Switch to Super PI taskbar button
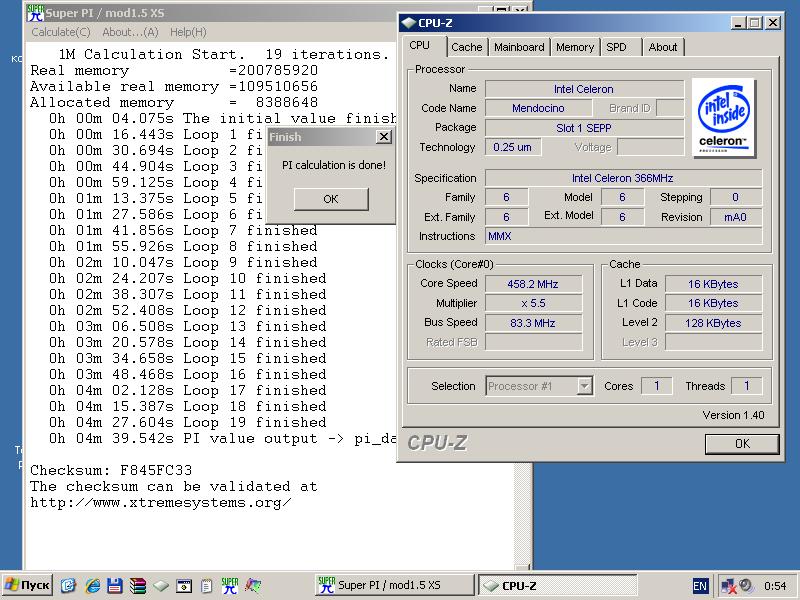Image resolution: width=800 pixels, height=600 pixels. (x=394, y=585)
